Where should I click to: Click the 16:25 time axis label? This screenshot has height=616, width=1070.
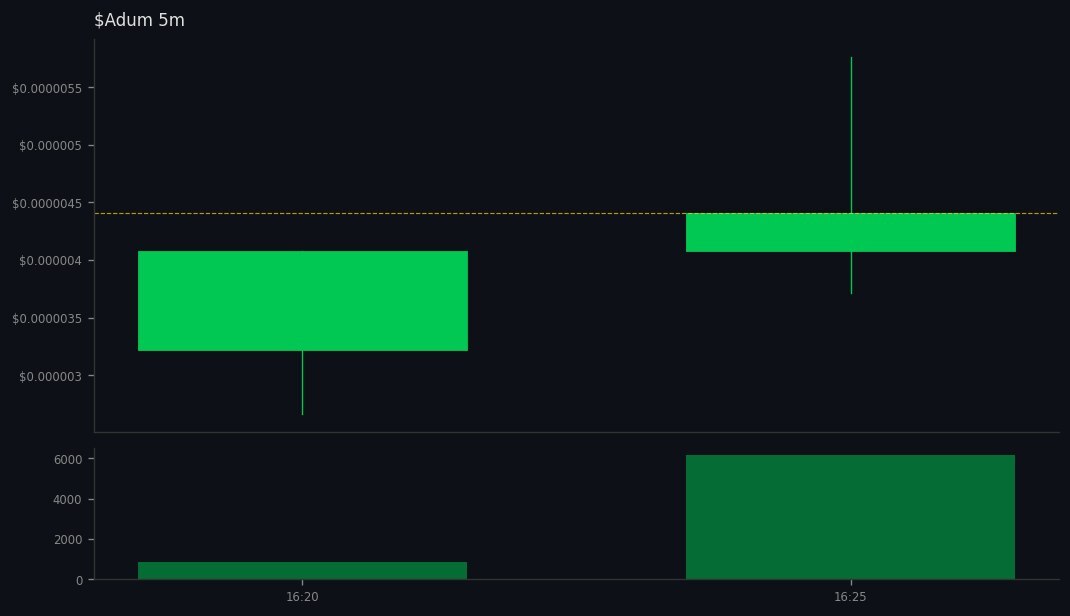pos(850,597)
